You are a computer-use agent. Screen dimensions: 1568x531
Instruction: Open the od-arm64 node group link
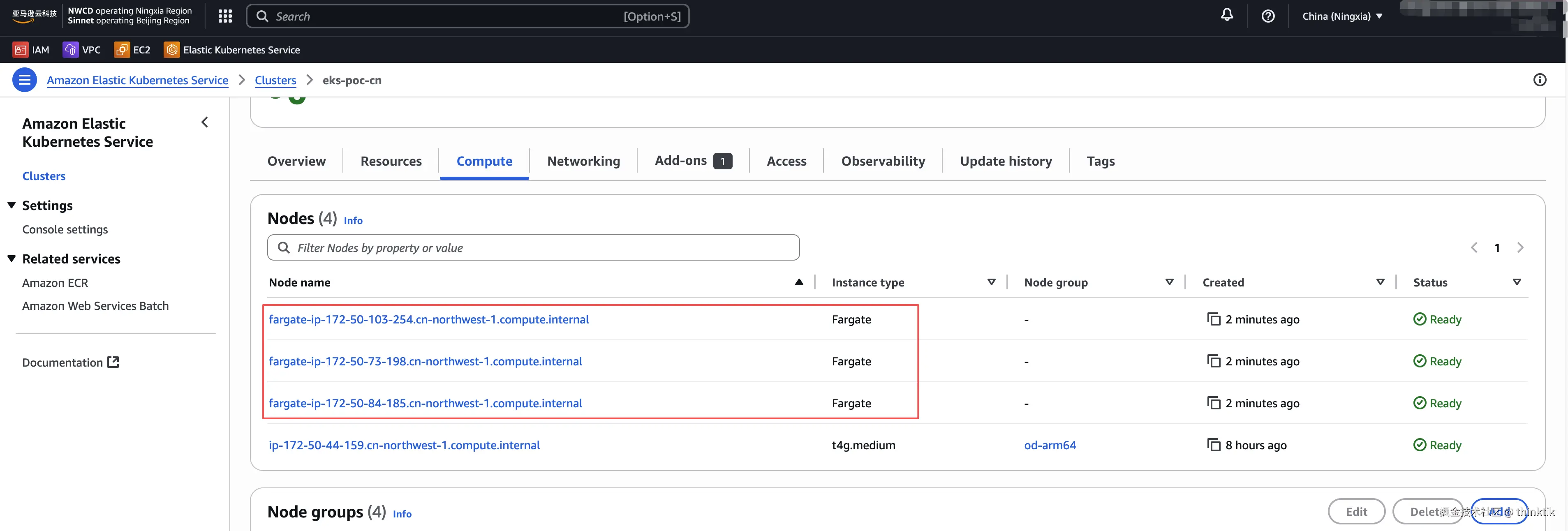[x=1050, y=445]
